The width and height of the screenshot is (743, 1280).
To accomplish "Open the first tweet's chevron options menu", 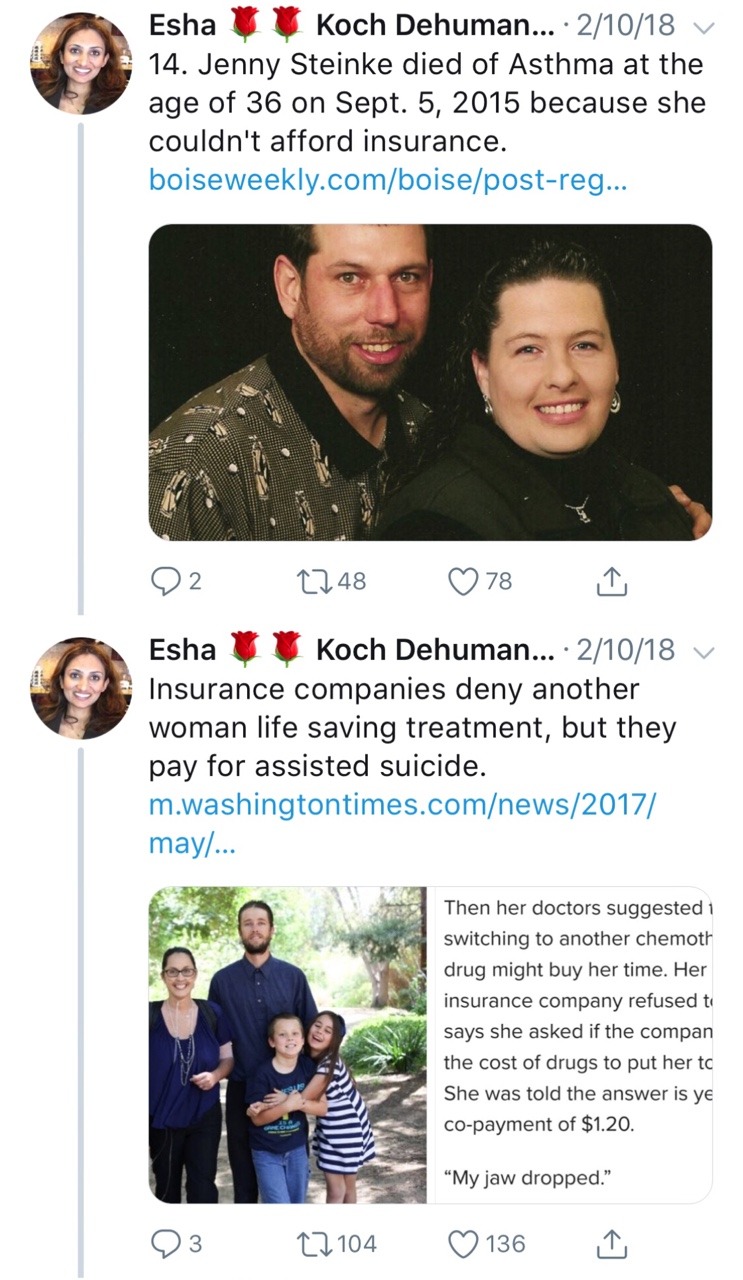I will [x=705, y=28].
